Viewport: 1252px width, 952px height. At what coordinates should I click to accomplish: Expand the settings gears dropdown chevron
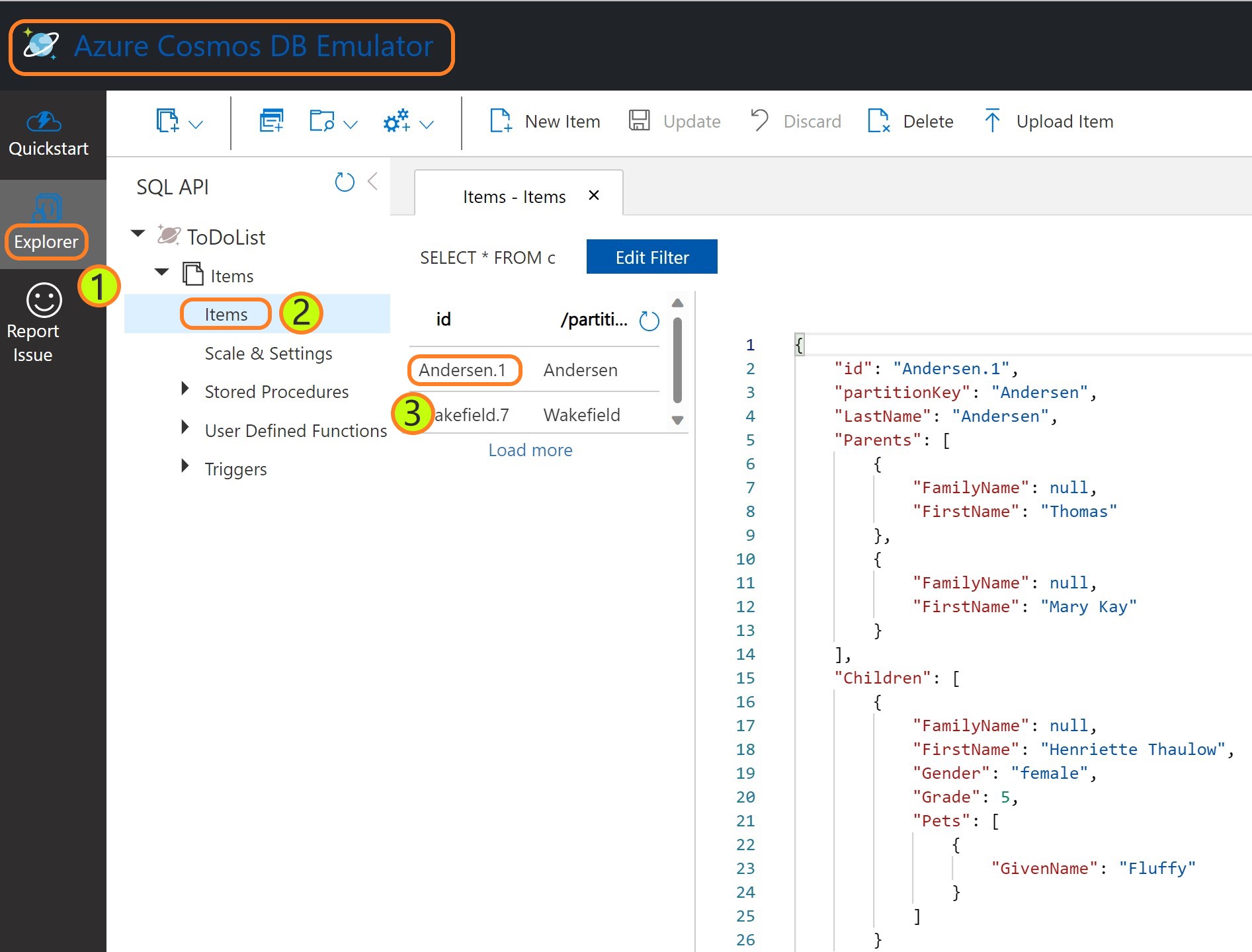[427, 124]
